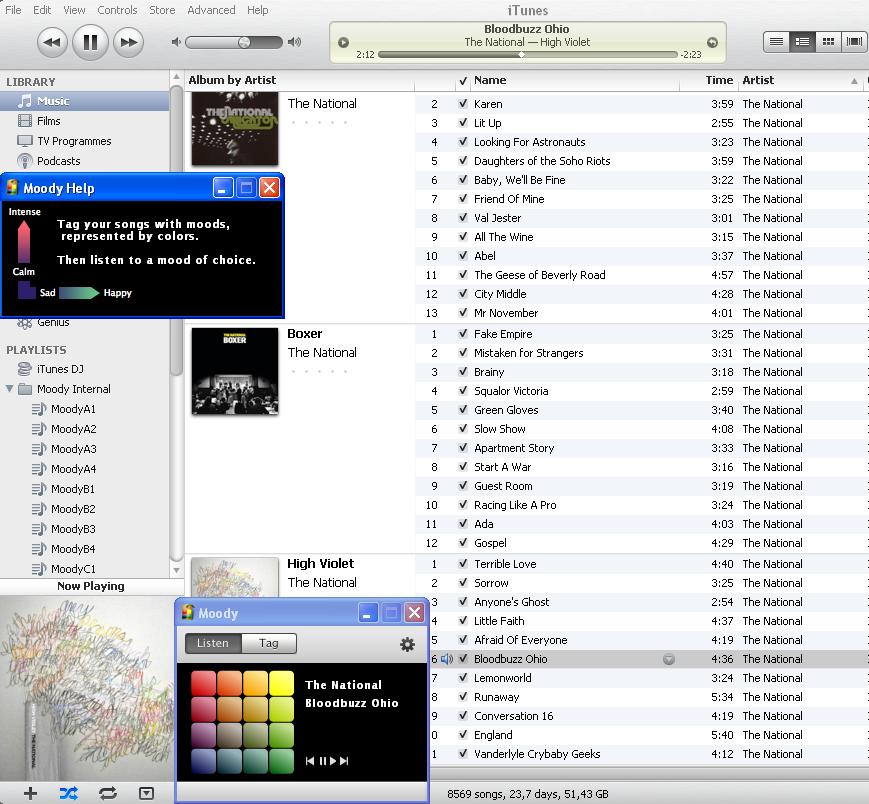
Task: Open the Store menu
Action: tap(162, 10)
